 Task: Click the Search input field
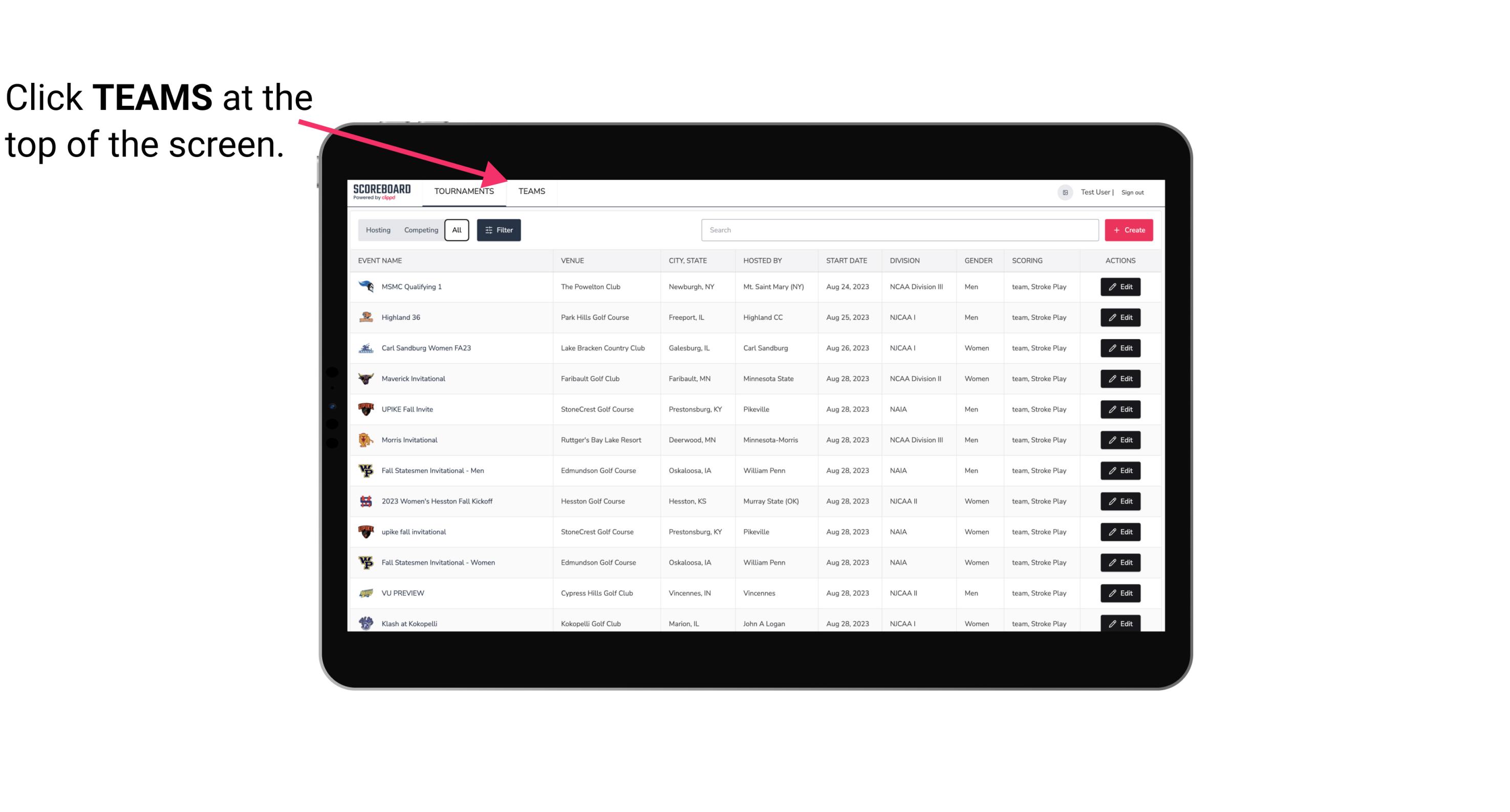click(x=899, y=230)
